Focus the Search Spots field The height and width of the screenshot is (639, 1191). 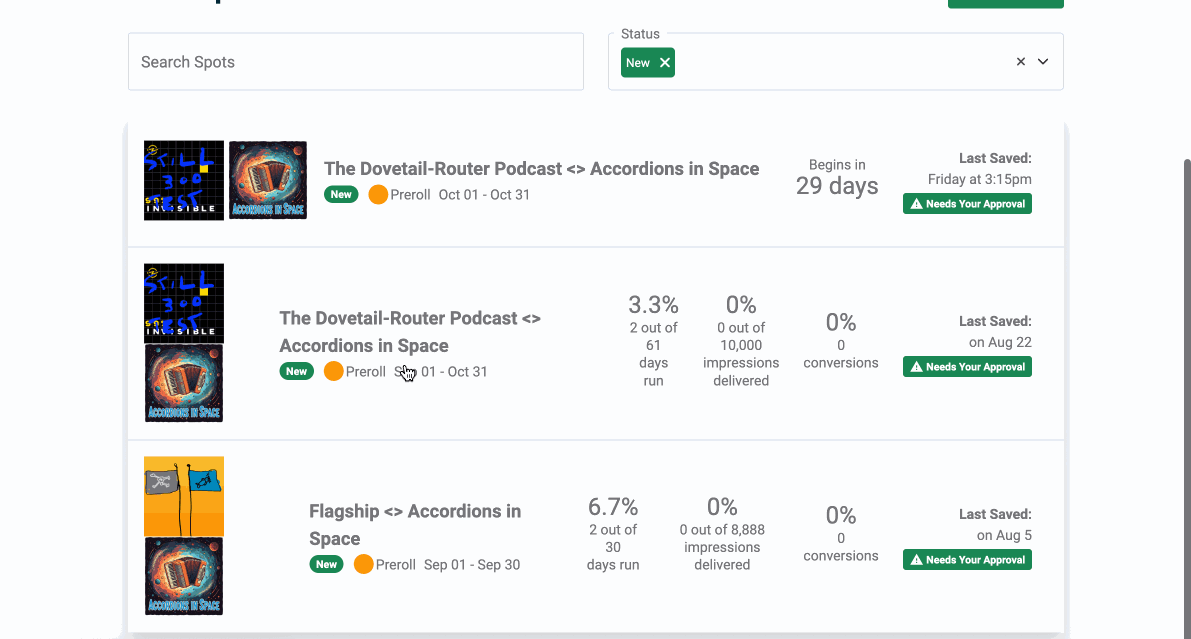(355, 62)
